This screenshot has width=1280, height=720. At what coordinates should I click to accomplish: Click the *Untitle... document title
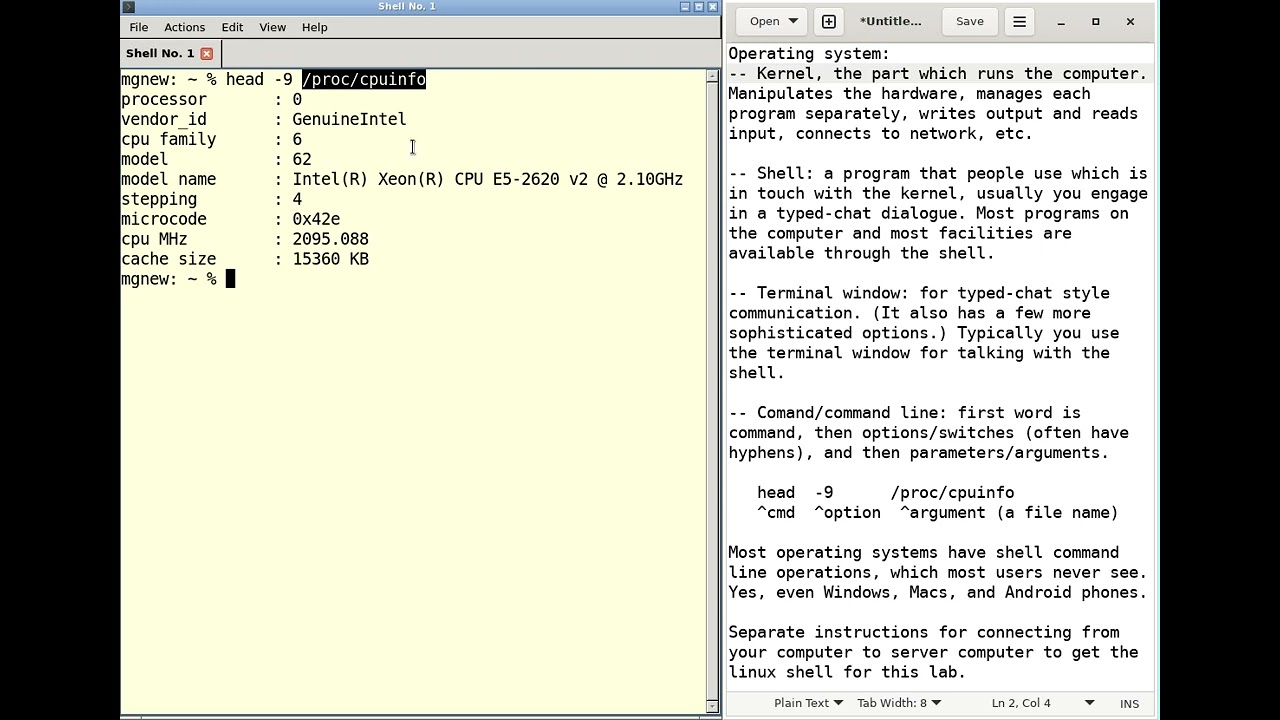coord(890,21)
